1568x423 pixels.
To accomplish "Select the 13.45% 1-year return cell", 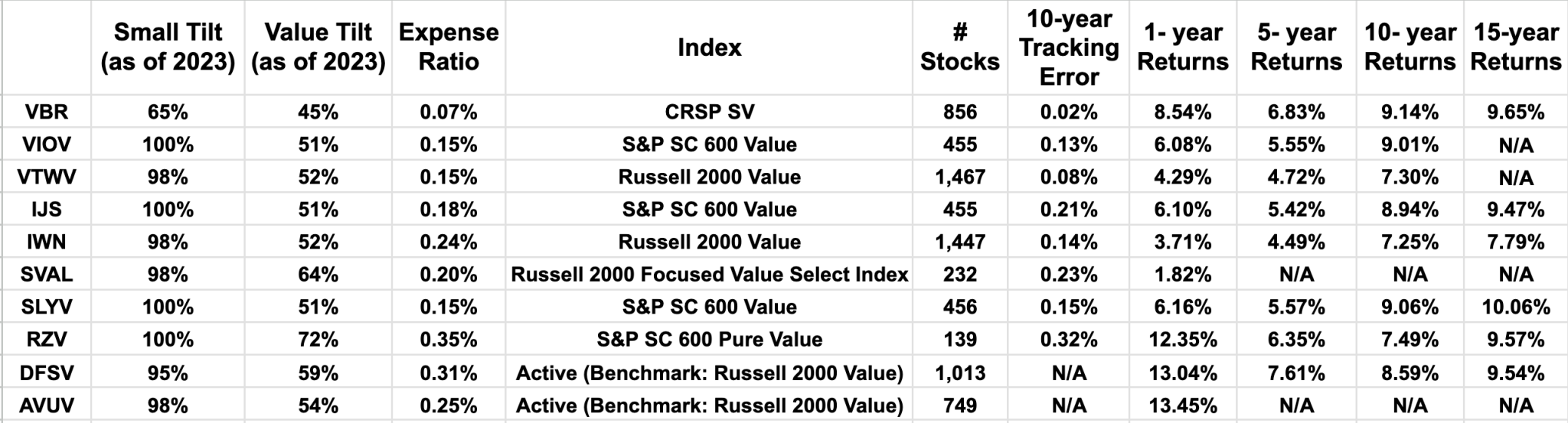I will [x=1182, y=405].
